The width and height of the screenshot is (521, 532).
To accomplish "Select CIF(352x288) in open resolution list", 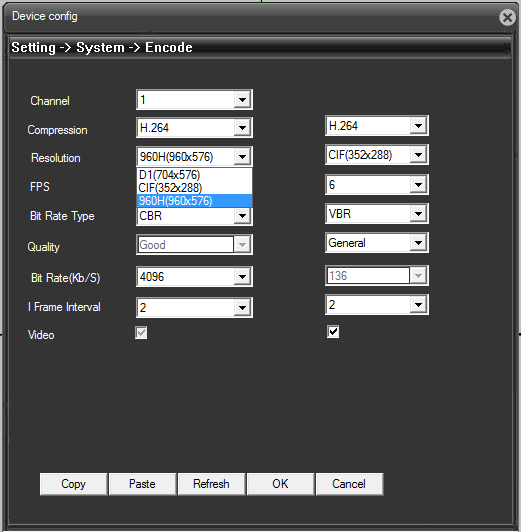I will tap(194, 188).
